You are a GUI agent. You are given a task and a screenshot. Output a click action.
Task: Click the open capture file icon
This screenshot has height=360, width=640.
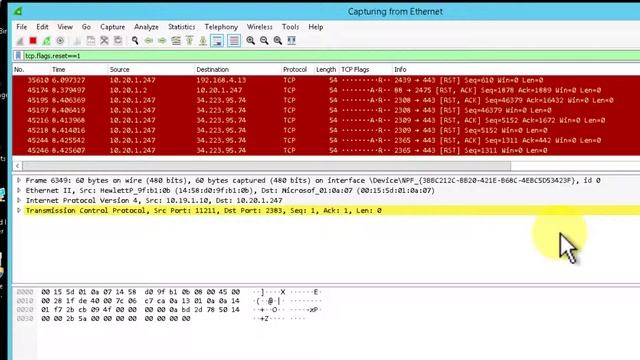coord(77,40)
